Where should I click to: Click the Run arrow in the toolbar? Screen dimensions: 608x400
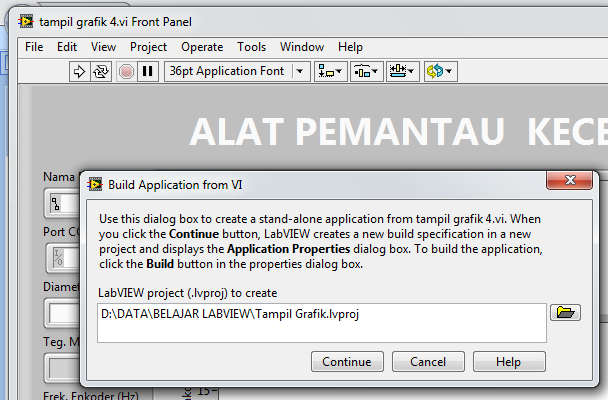79,71
